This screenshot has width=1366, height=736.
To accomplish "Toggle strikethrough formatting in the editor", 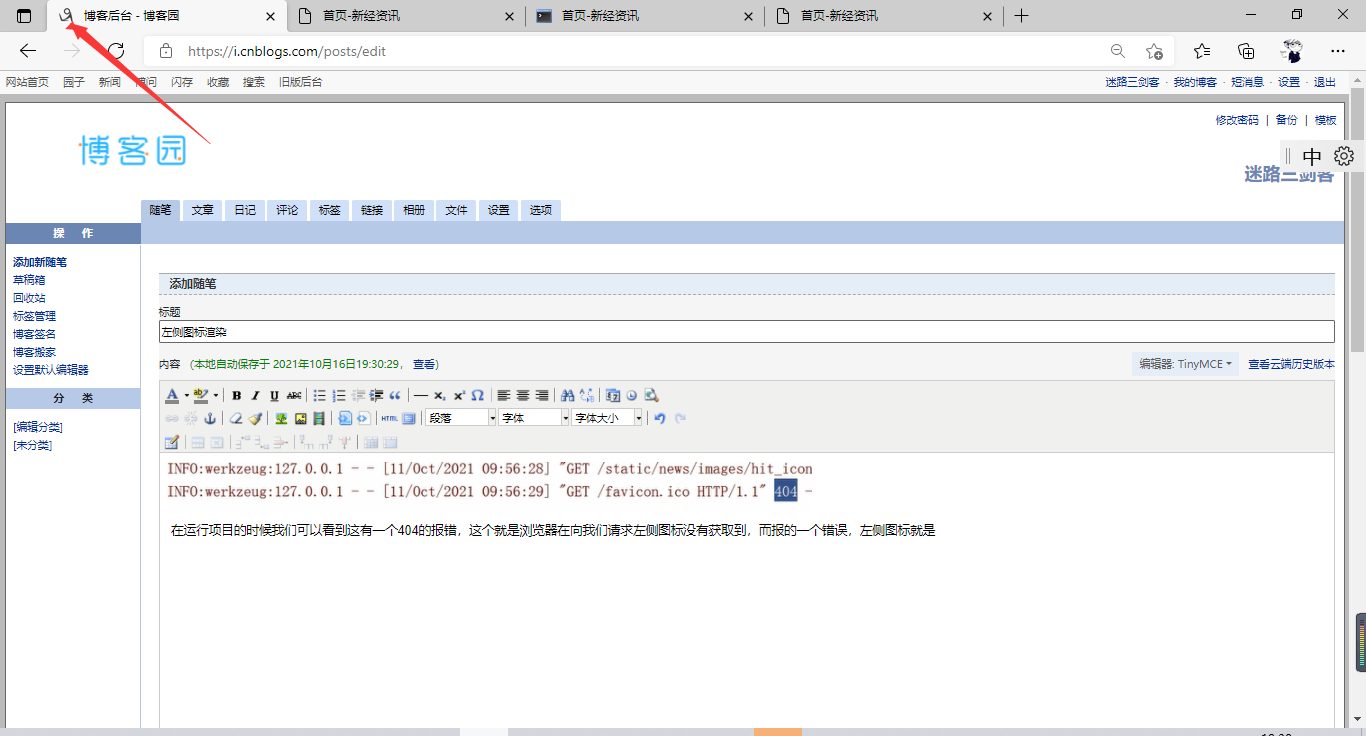I will click(294, 395).
